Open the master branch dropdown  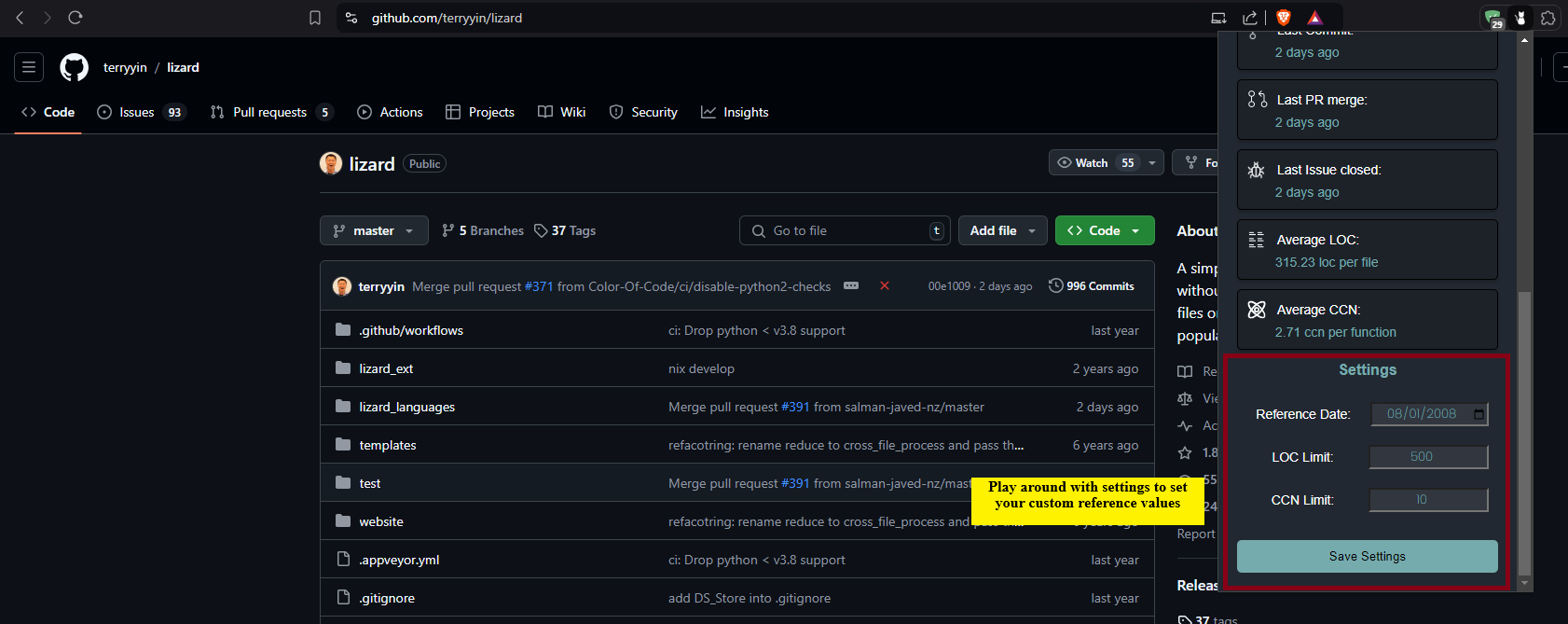tap(374, 230)
